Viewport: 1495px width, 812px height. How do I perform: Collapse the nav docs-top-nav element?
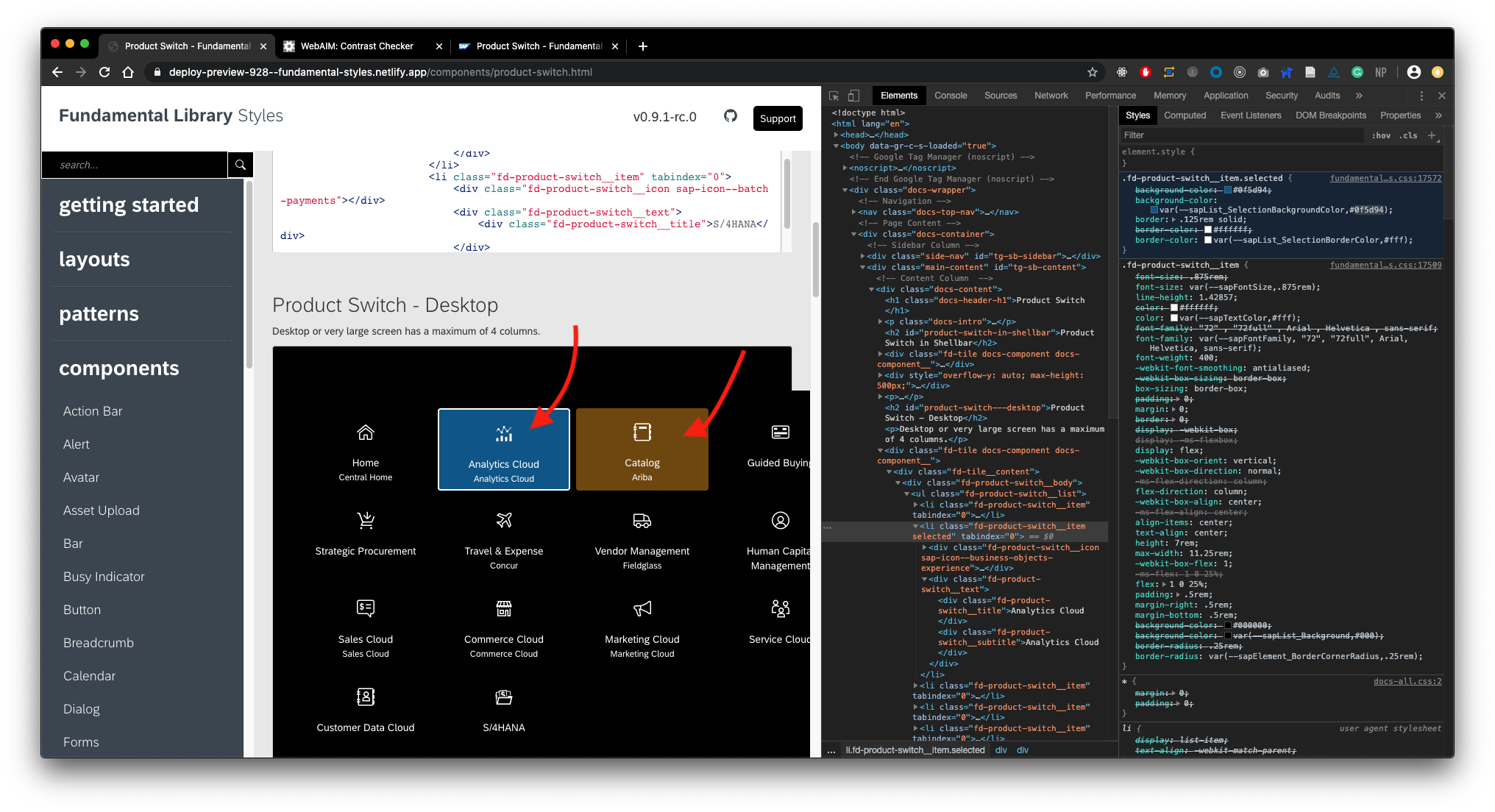(853, 212)
